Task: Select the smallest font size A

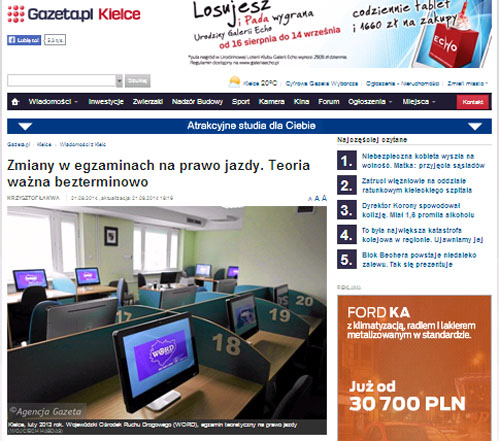Action: click(x=310, y=199)
